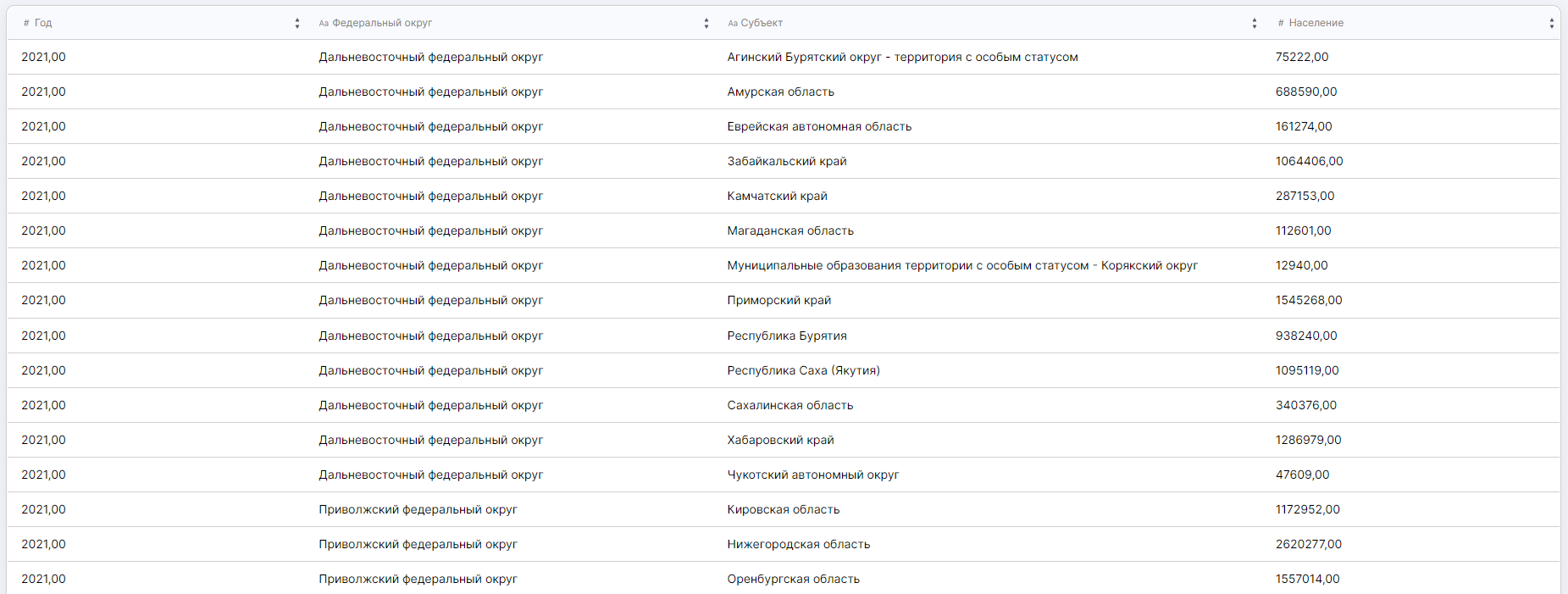Click text type icon beside Федеральный округ
Screen dimensions: 1568x594
(324, 24)
